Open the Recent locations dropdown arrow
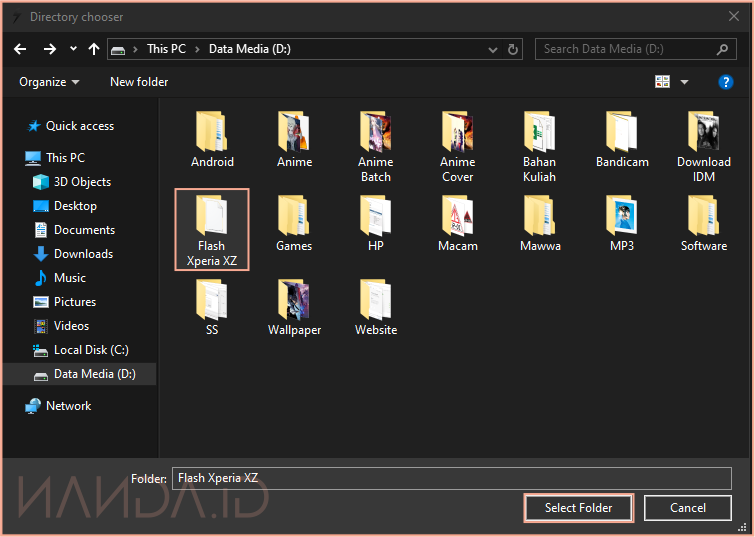The height and width of the screenshot is (537, 755). click(74, 49)
